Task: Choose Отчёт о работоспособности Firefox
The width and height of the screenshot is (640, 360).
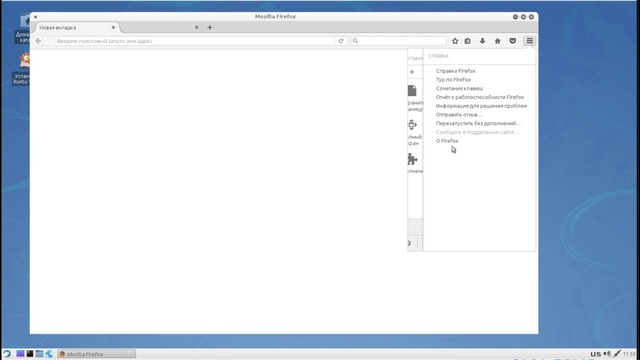Action: [480, 97]
